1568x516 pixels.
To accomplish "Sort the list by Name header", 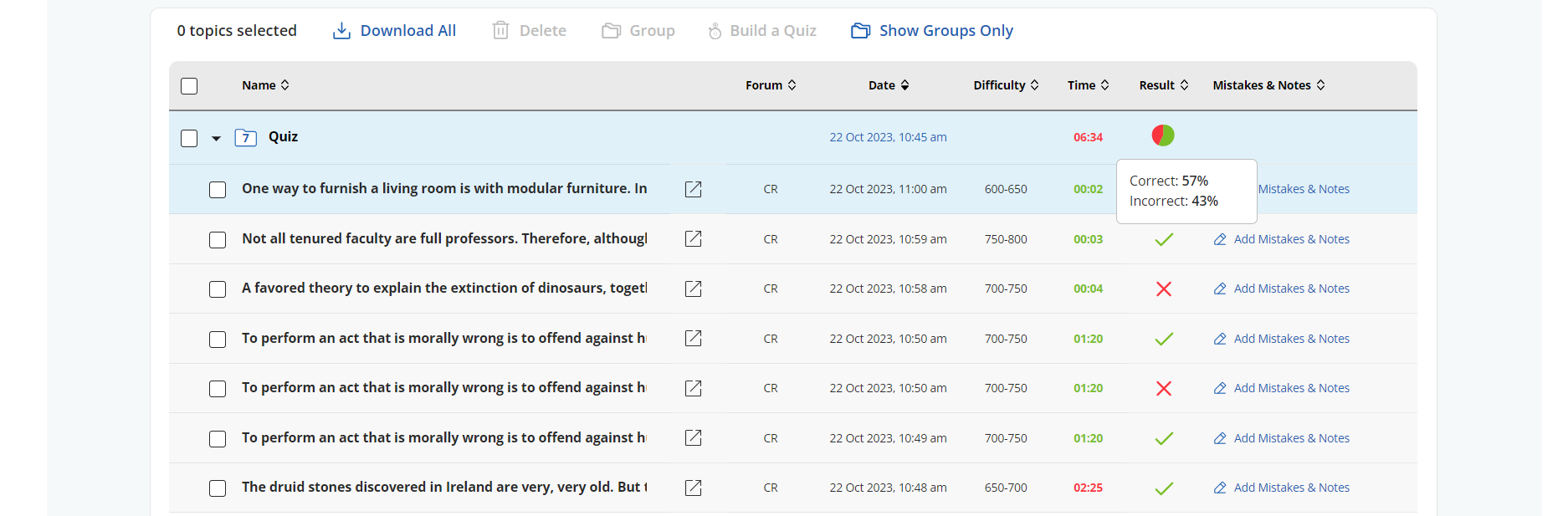I will (265, 85).
